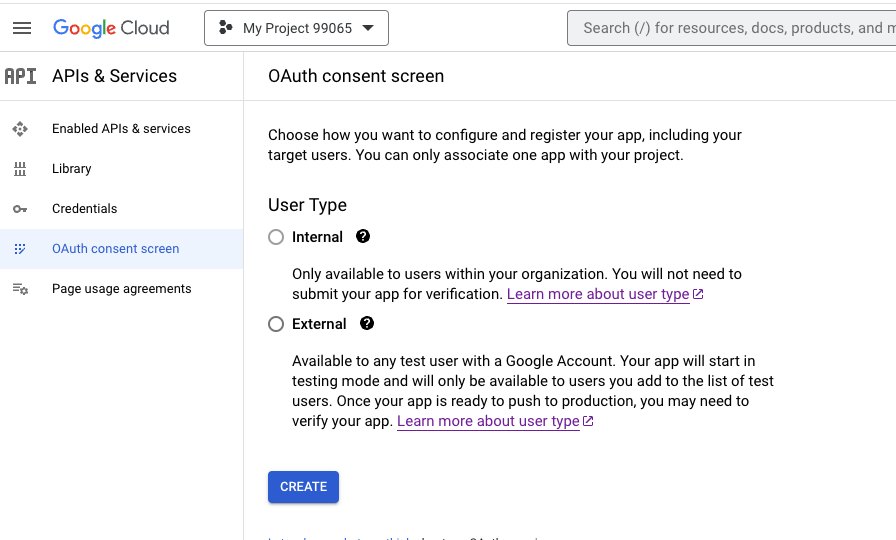Image resolution: width=896 pixels, height=540 pixels.
Task: Open Page usage agreements
Action: [121, 289]
